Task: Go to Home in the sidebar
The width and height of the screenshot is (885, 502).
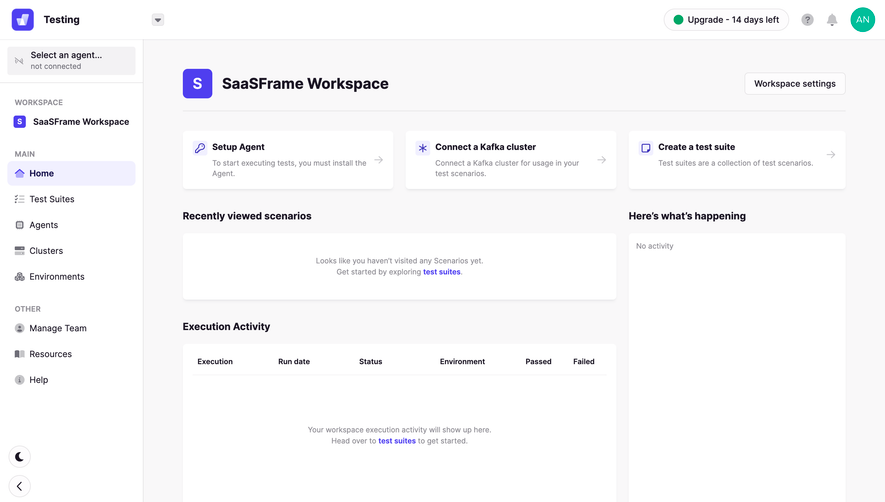Action: pyautogui.click(x=71, y=173)
